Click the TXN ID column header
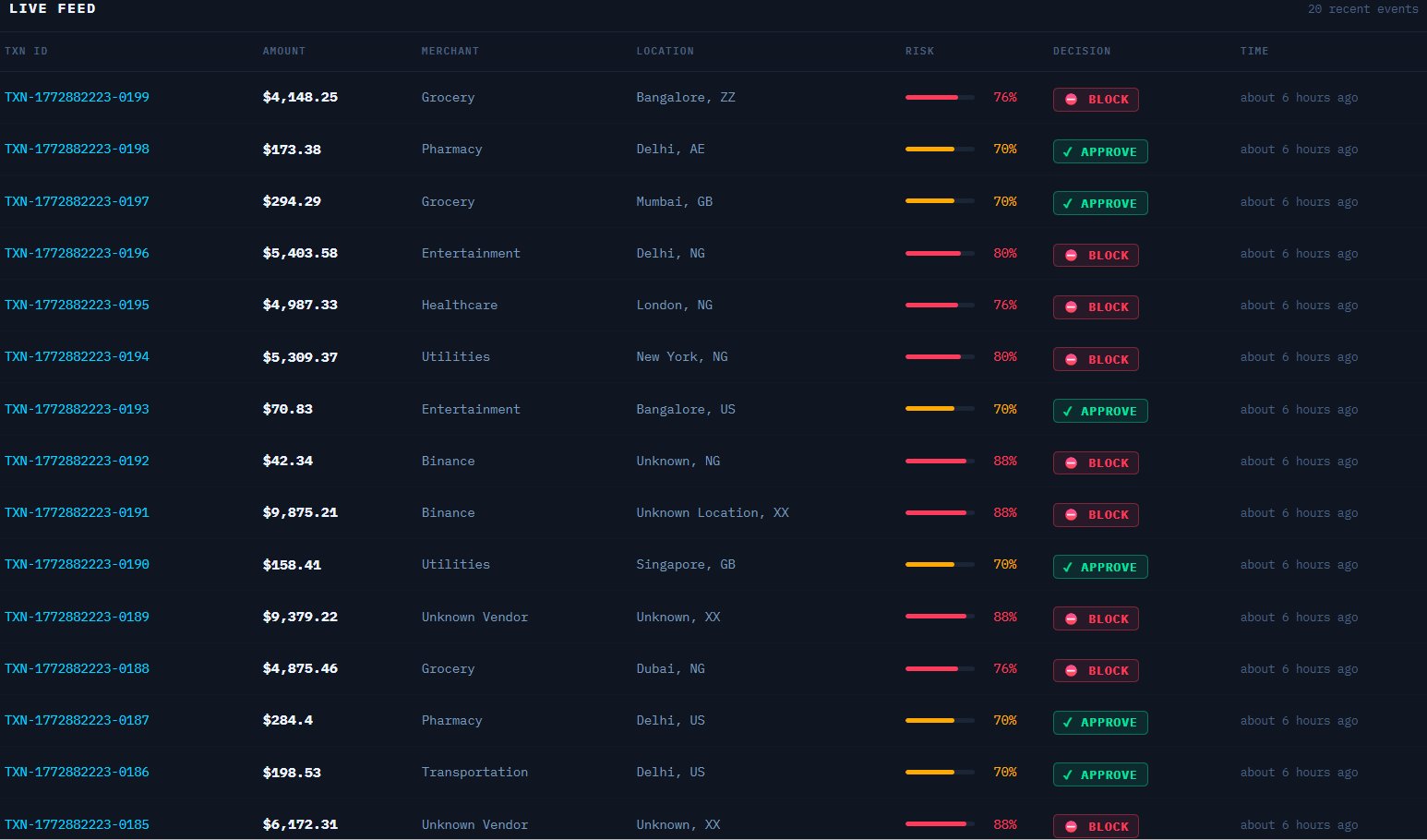This screenshot has height=840, width=1427. (x=26, y=51)
